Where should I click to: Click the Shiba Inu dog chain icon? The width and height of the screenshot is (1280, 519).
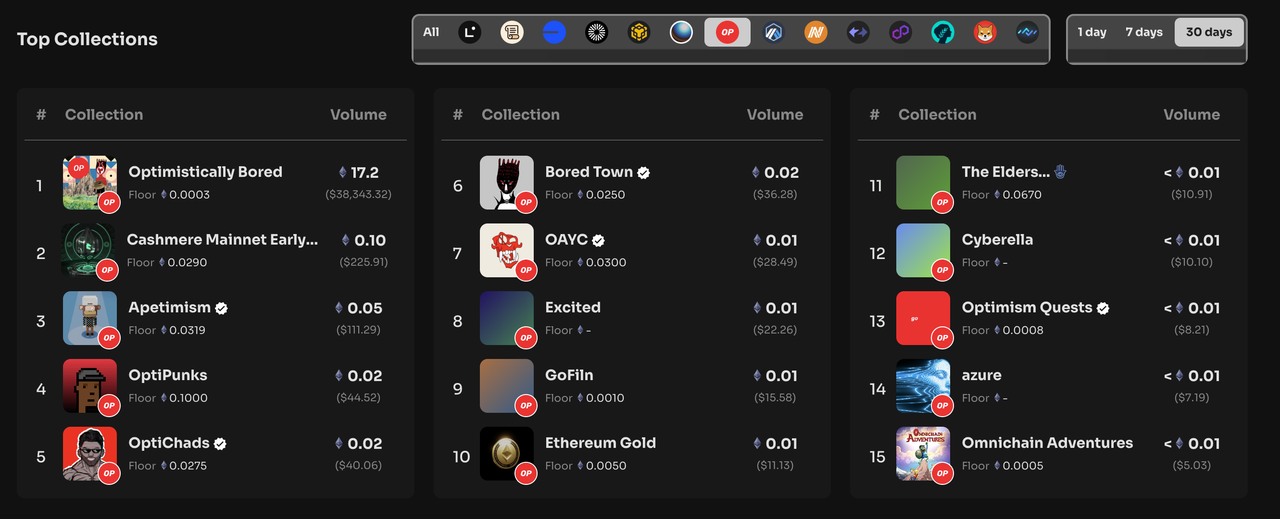[x=985, y=33]
